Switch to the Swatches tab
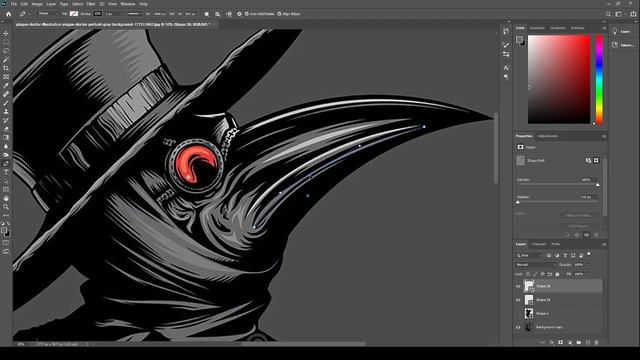Image resolution: width=640 pixels, height=360 pixels. point(537,28)
